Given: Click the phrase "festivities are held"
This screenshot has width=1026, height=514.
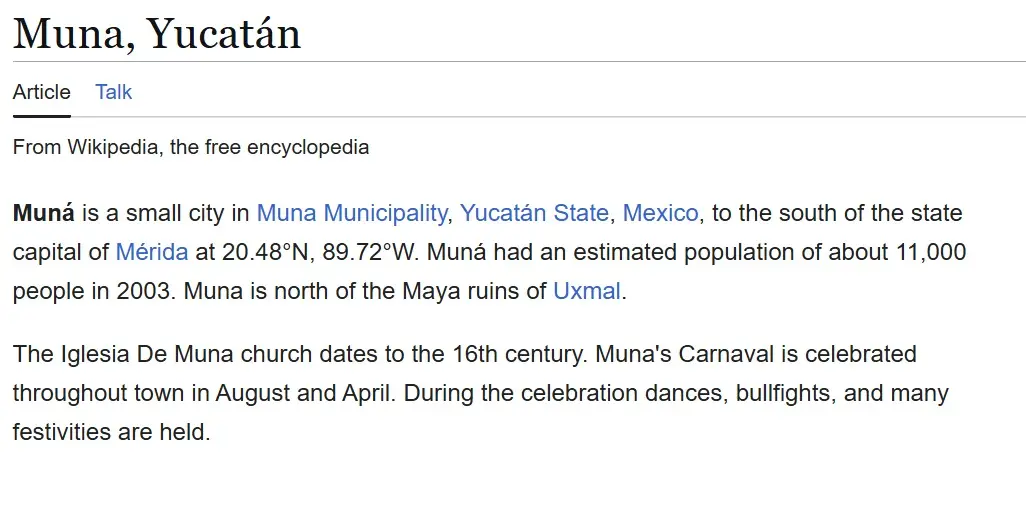Looking at the screenshot, I should point(111,433).
